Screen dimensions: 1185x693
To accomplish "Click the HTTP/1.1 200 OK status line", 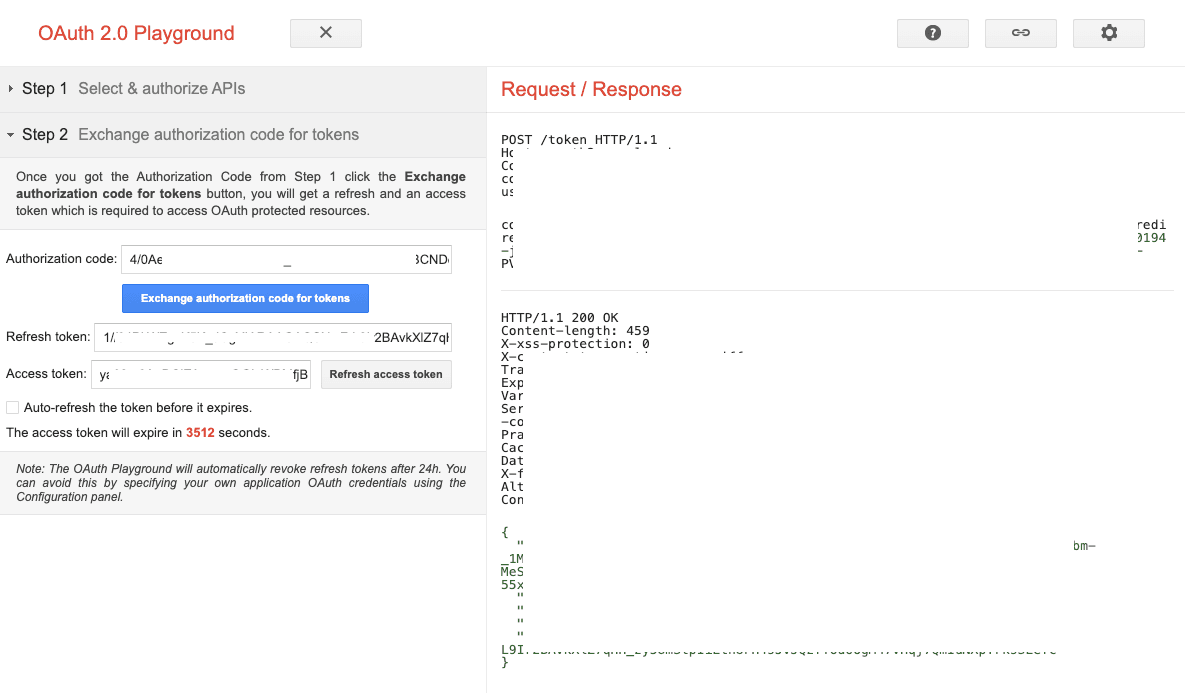I will pyautogui.click(x=559, y=318).
